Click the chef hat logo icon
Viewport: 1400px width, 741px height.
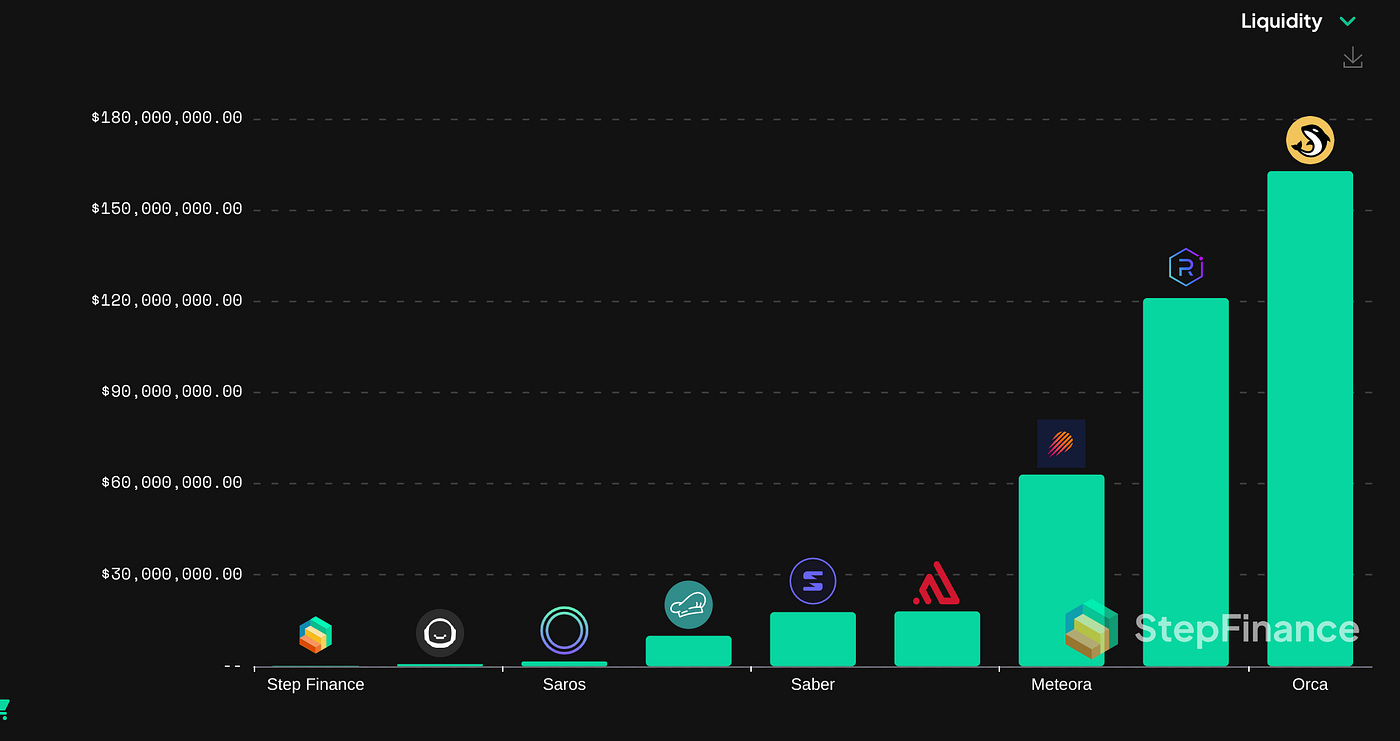pos(689,605)
